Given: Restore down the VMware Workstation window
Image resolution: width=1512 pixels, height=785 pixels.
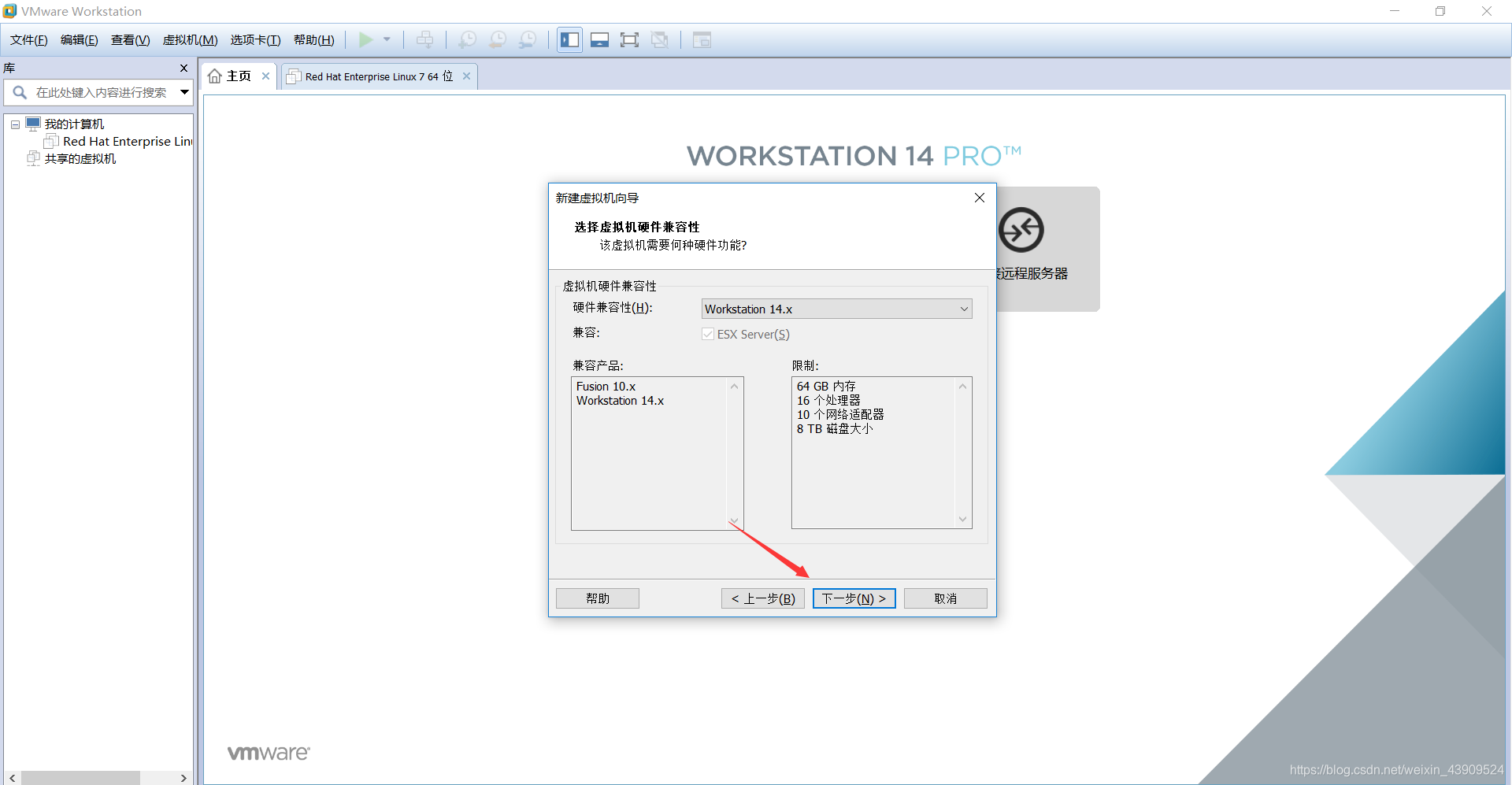Looking at the screenshot, I should pyautogui.click(x=1440, y=11).
